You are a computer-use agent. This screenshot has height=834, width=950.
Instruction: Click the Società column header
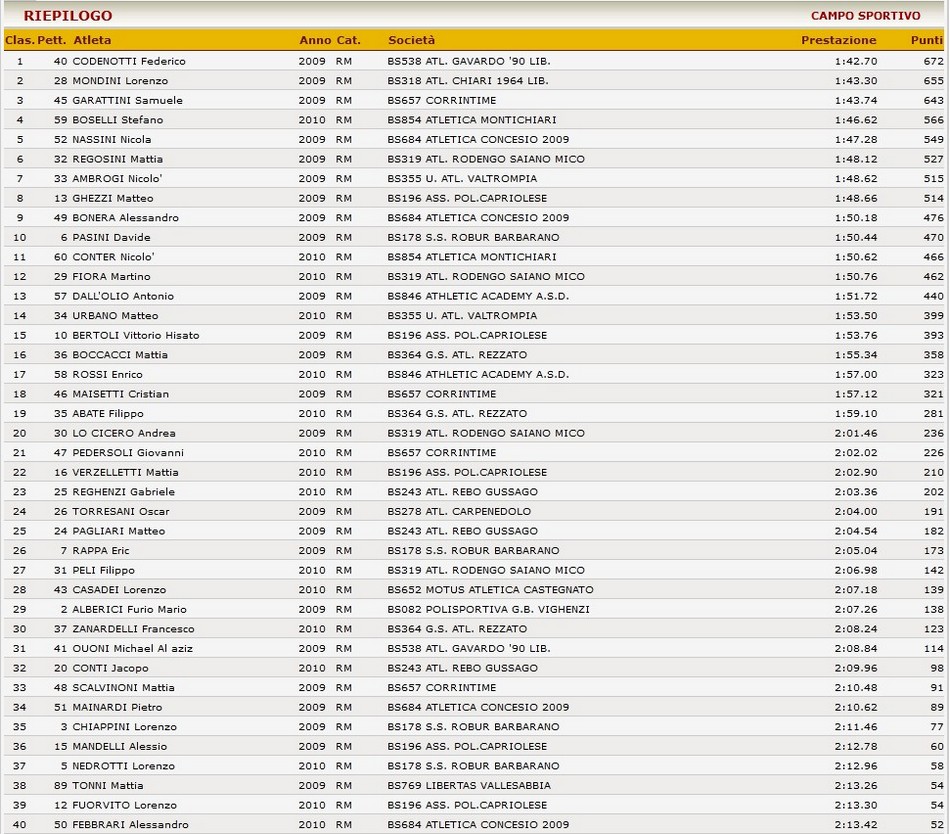[x=411, y=40]
